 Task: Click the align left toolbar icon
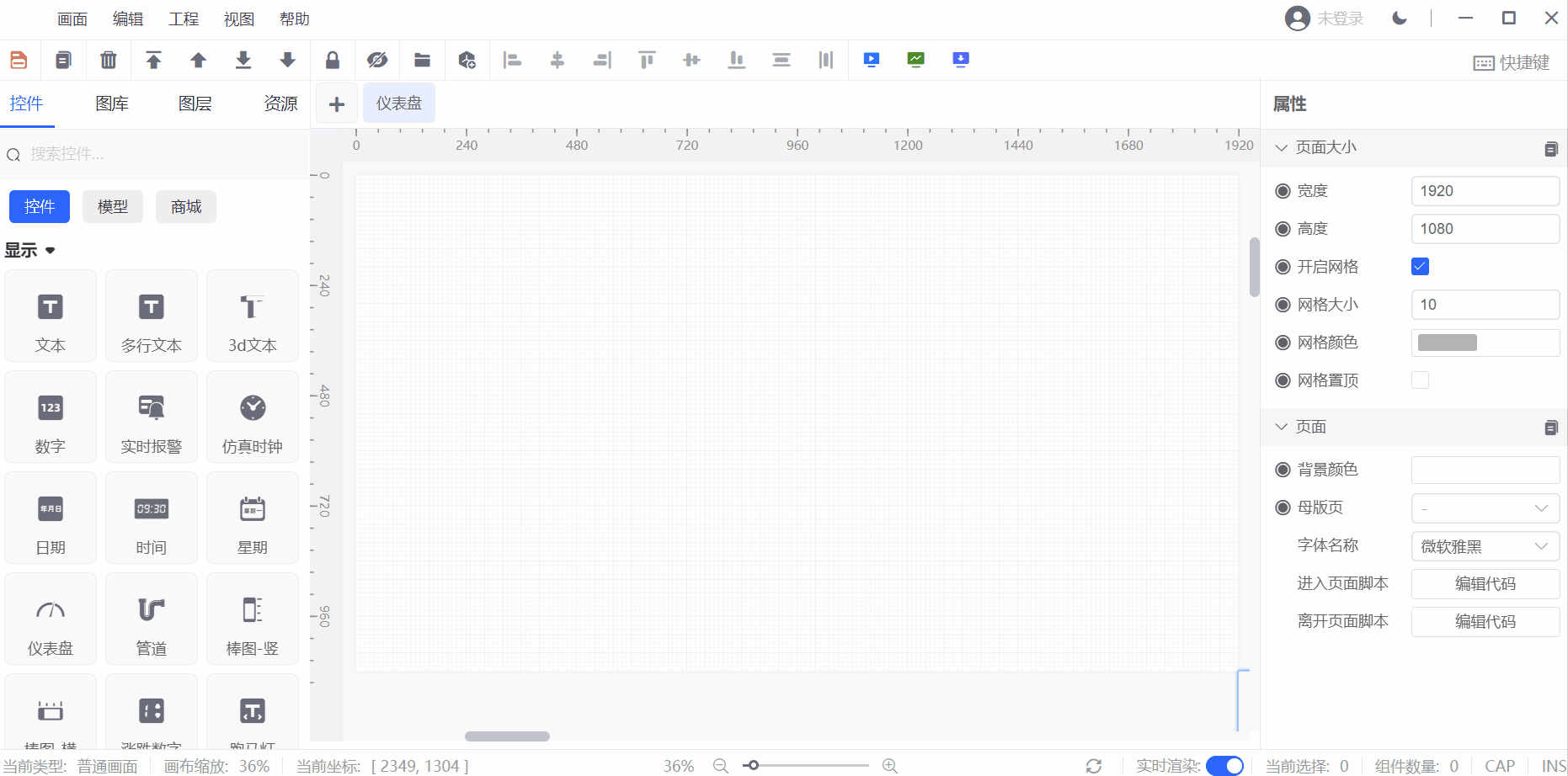(x=512, y=60)
